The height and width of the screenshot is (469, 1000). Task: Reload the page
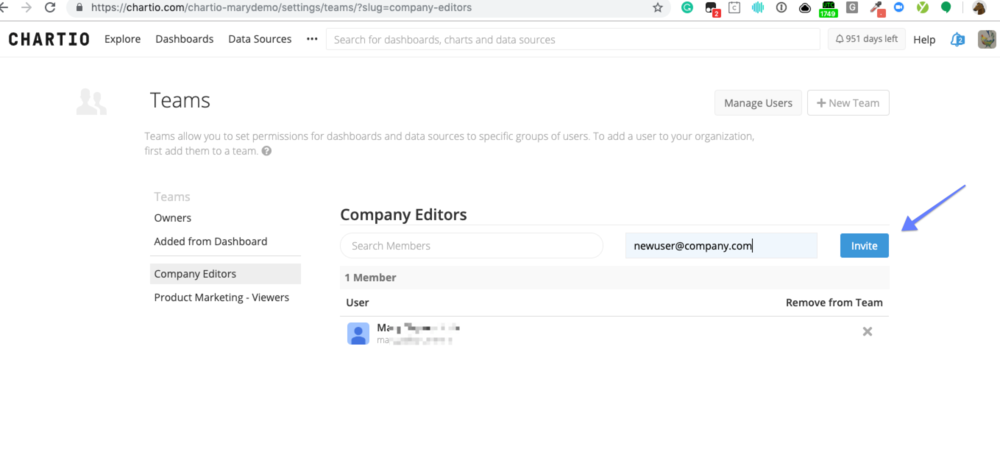[50, 8]
